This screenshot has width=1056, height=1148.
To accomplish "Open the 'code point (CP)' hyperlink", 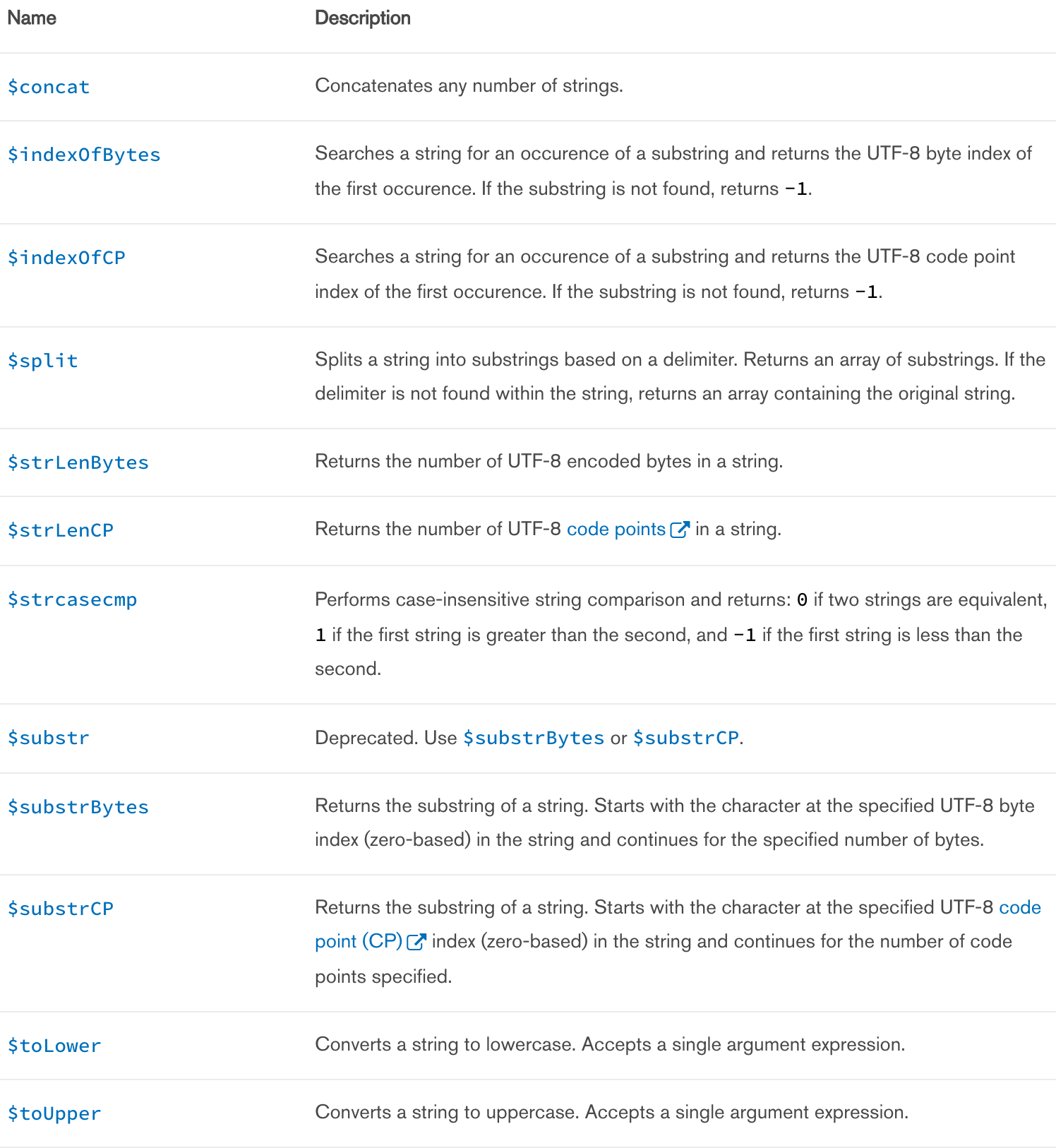I will pos(358,941).
